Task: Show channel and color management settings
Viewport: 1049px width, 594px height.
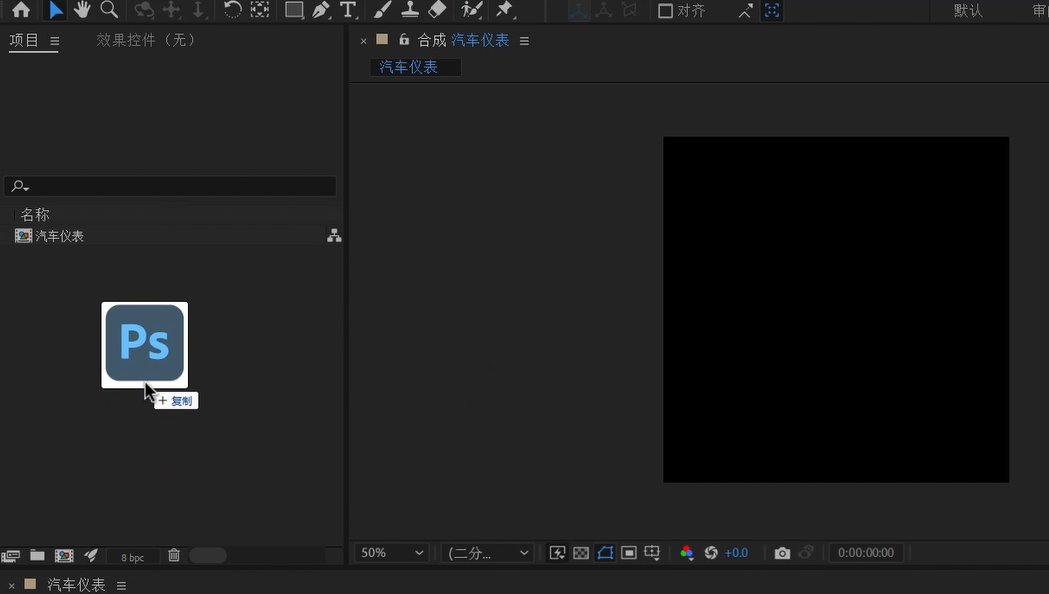Action: pos(686,553)
